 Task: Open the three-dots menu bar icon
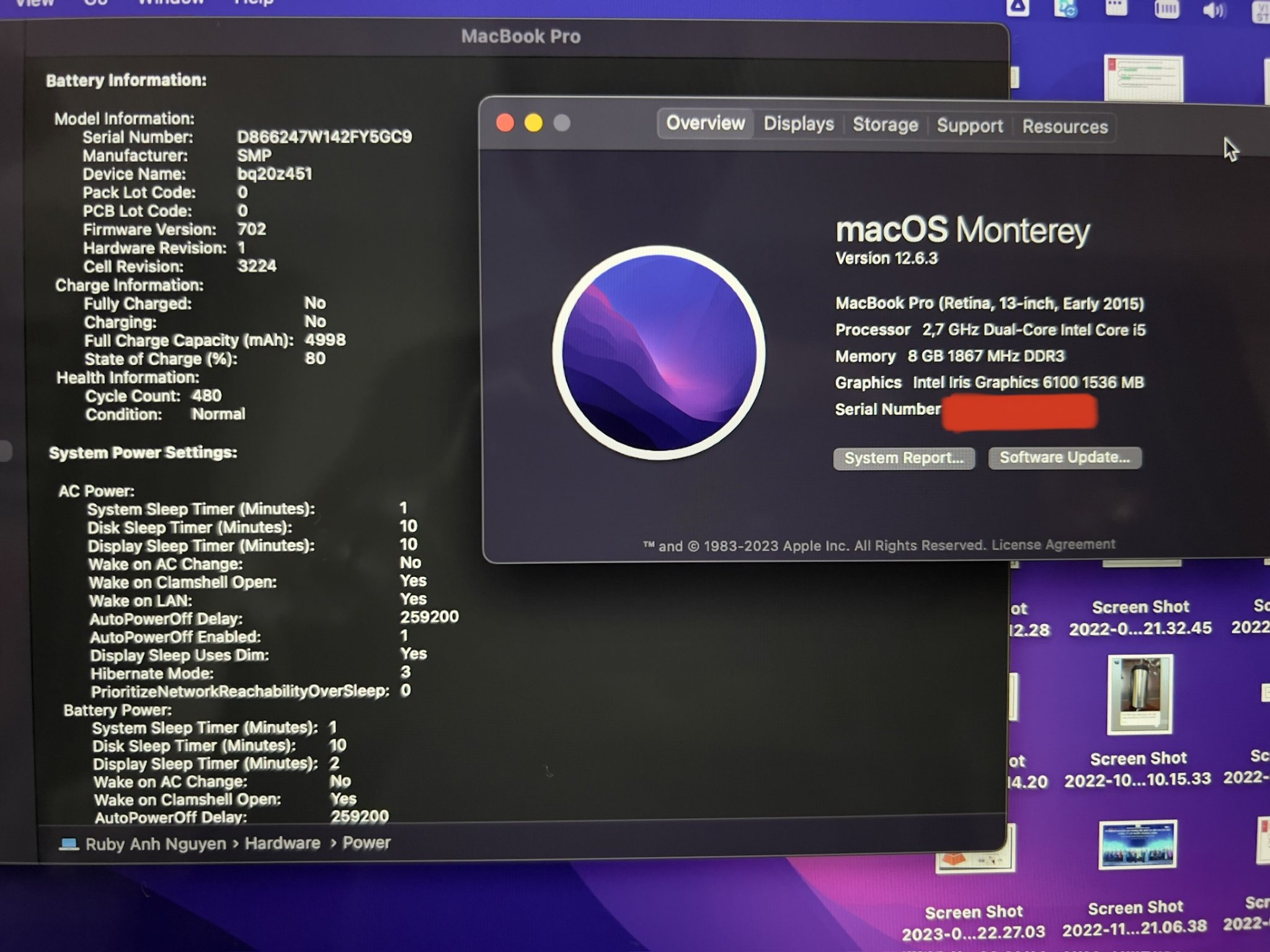tap(1116, 7)
